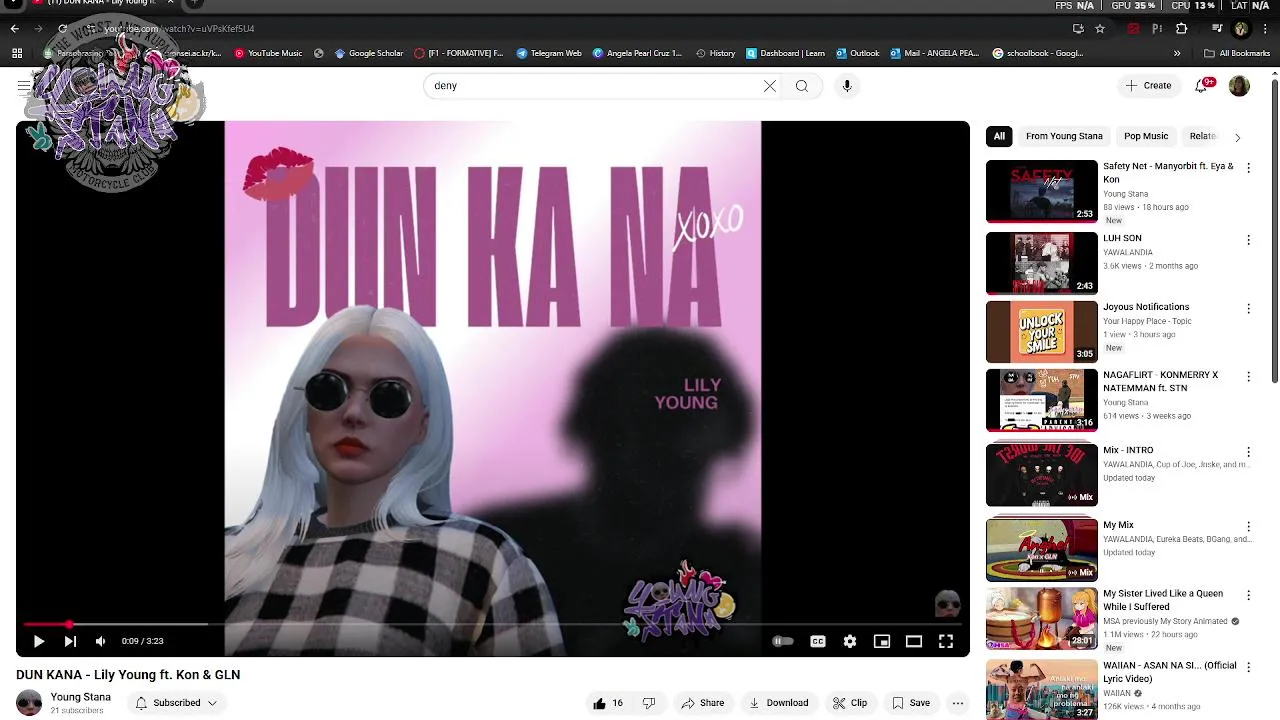This screenshot has height=720, width=1280.
Task: Go back in the browser
Action: pos(15,28)
